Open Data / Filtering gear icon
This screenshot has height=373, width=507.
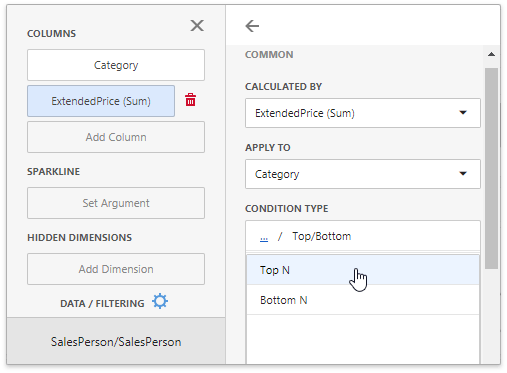pos(160,301)
